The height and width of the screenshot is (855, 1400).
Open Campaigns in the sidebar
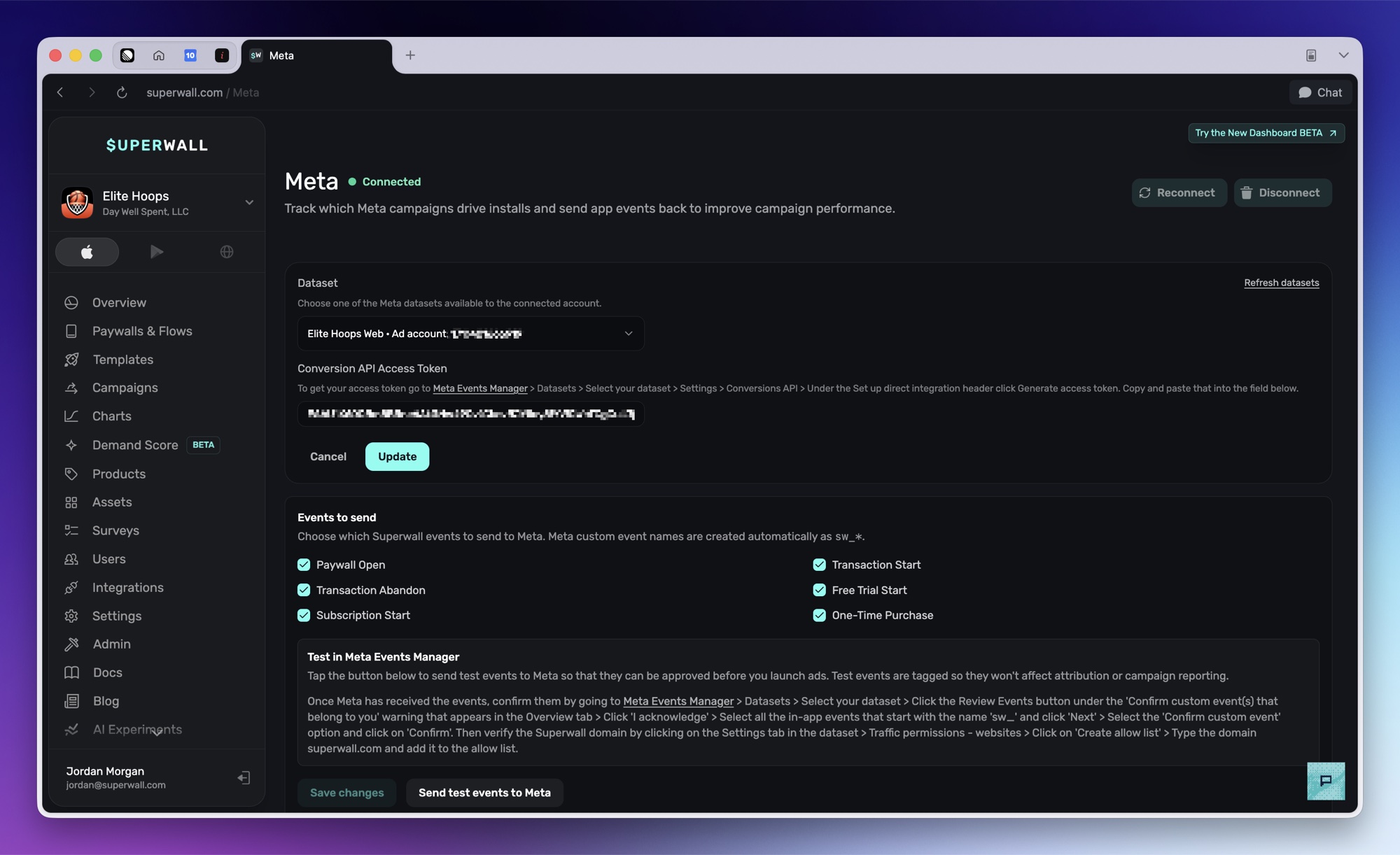[125, 388]
